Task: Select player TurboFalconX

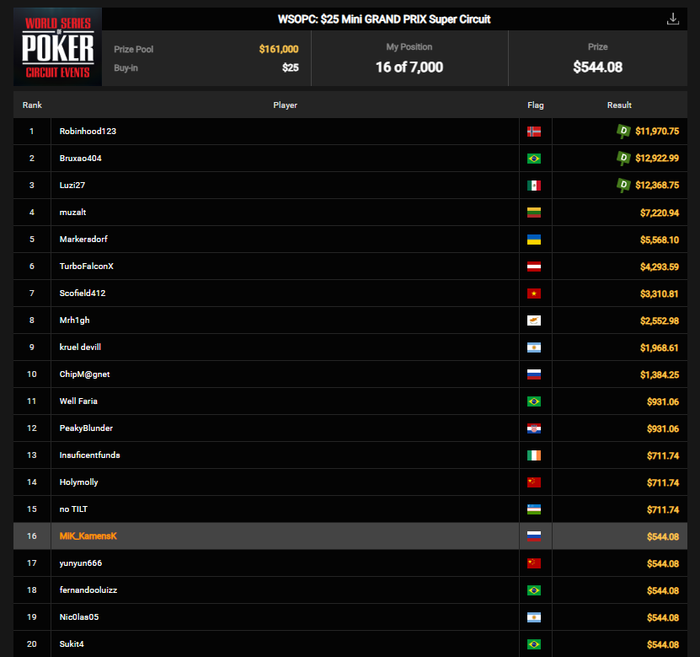Action: [x=86, y=266]
